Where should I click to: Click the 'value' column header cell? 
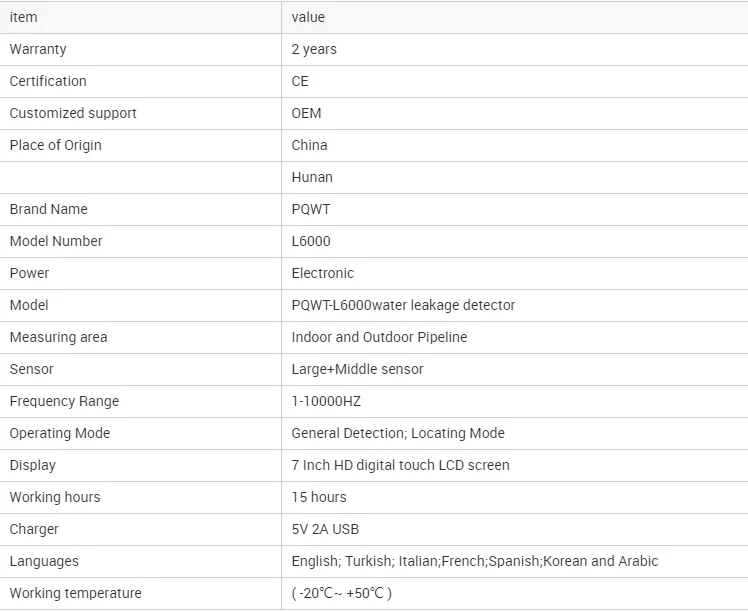pos(308,17)
